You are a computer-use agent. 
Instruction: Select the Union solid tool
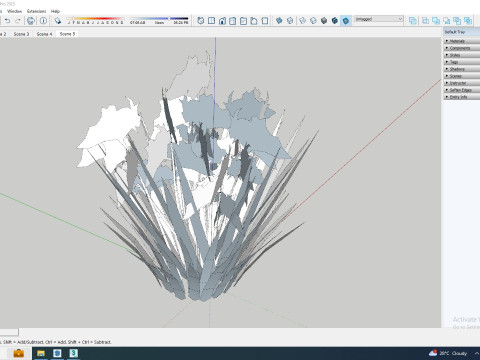pyautogui.click(x=436, y=21)
